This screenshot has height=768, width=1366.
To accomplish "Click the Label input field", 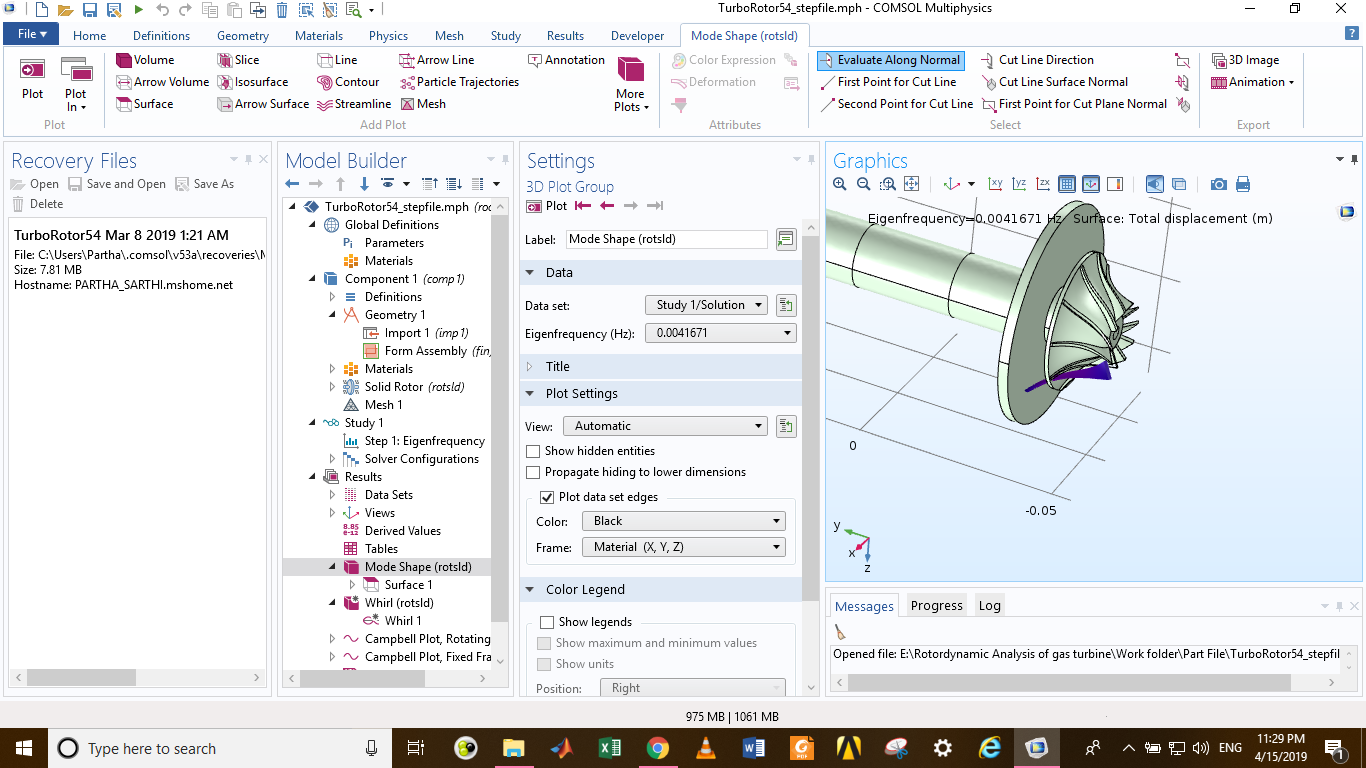I will (666, 239).
